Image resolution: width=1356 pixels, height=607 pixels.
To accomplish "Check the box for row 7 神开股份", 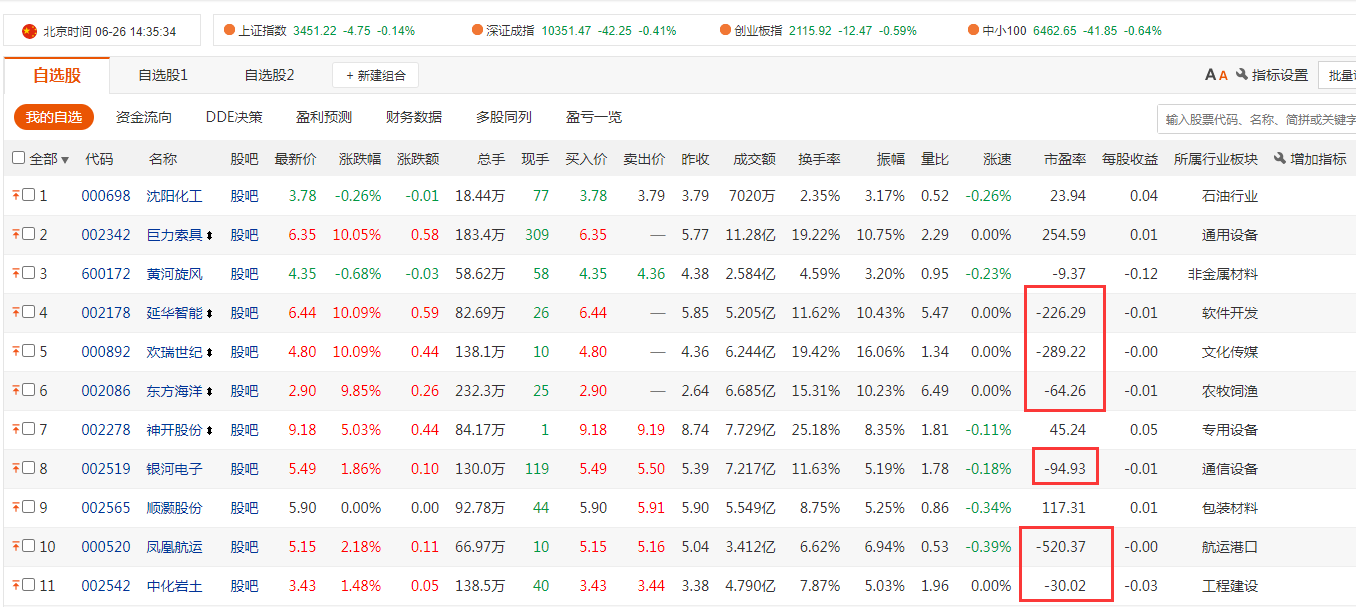I will click(x=29, y=429).
